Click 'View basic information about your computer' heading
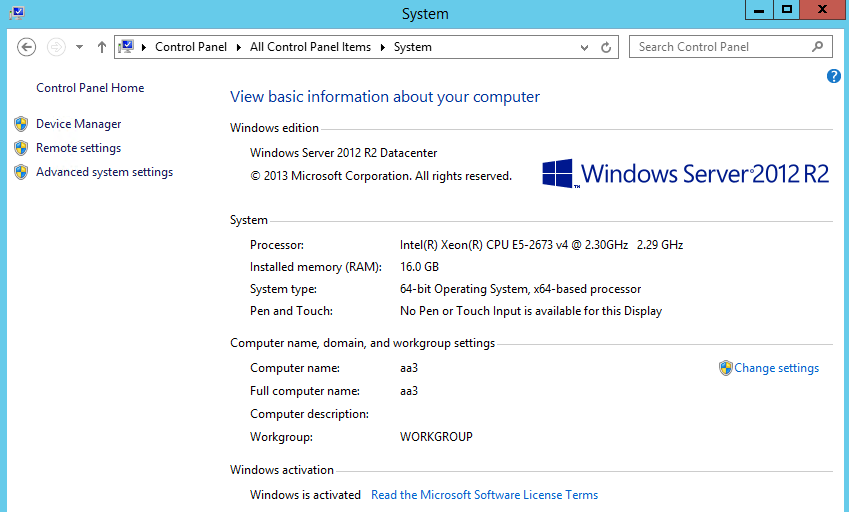849x512 pixels. click(x=385, y=96)
